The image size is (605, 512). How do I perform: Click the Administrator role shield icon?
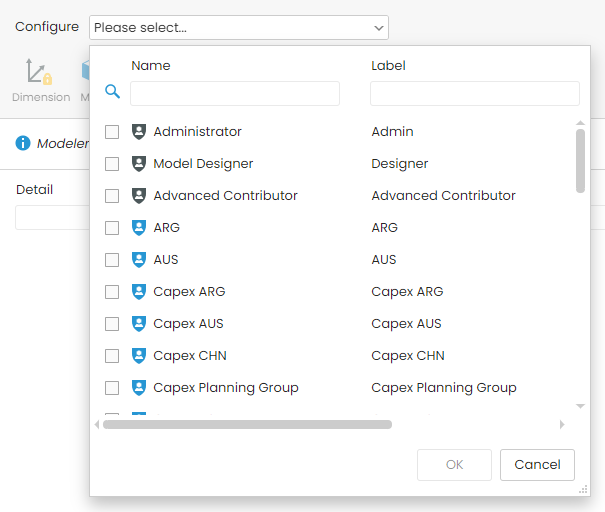pos(139,132)
